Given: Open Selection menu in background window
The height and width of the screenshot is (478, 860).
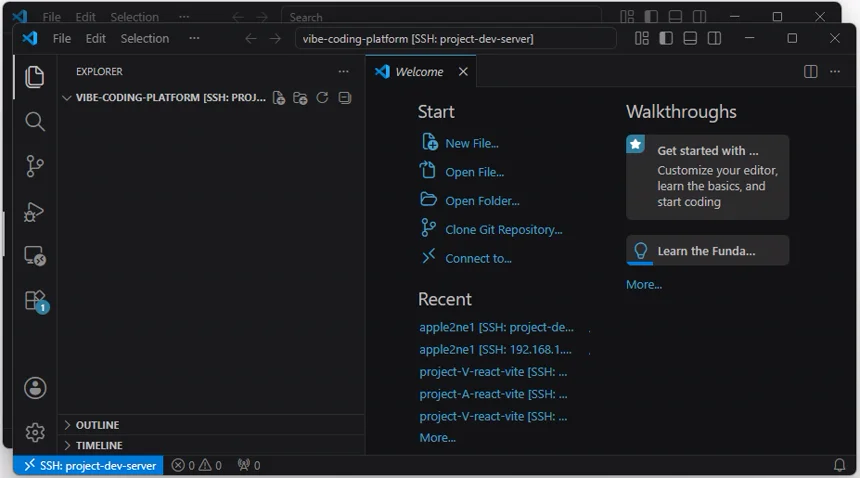Looking at the screenshot, I should click(134, 17).
